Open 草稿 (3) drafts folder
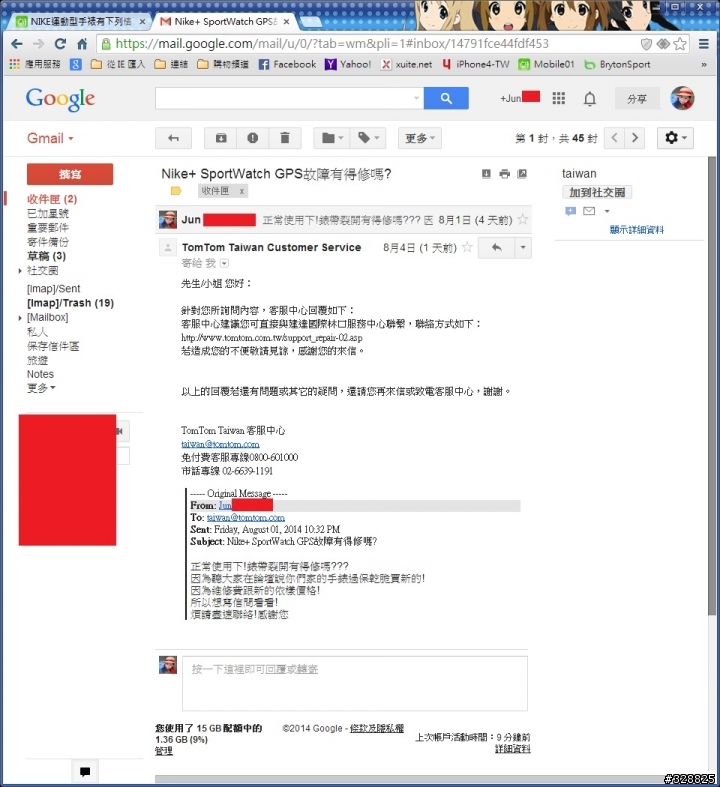 [x=46, y=256]
